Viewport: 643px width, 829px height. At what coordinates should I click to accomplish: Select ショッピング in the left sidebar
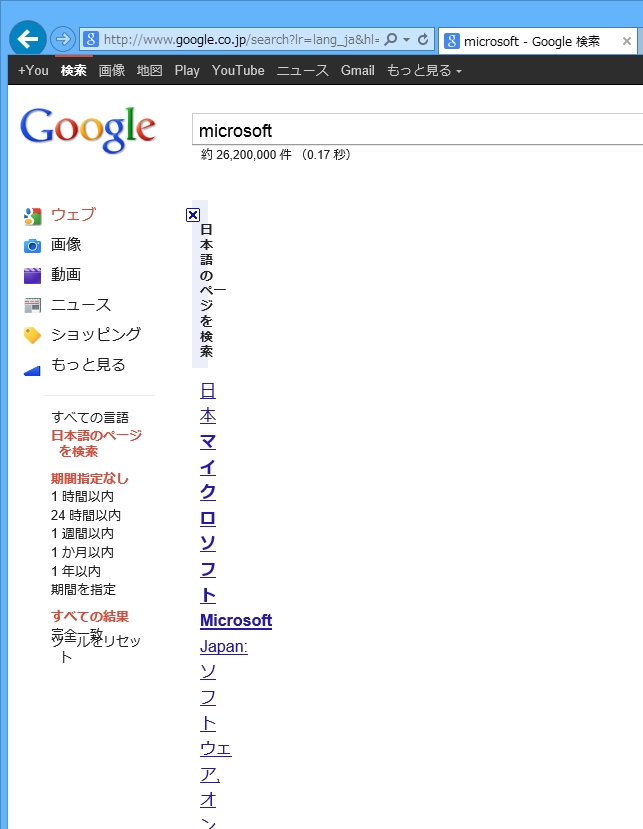click(x=96, y=334)
